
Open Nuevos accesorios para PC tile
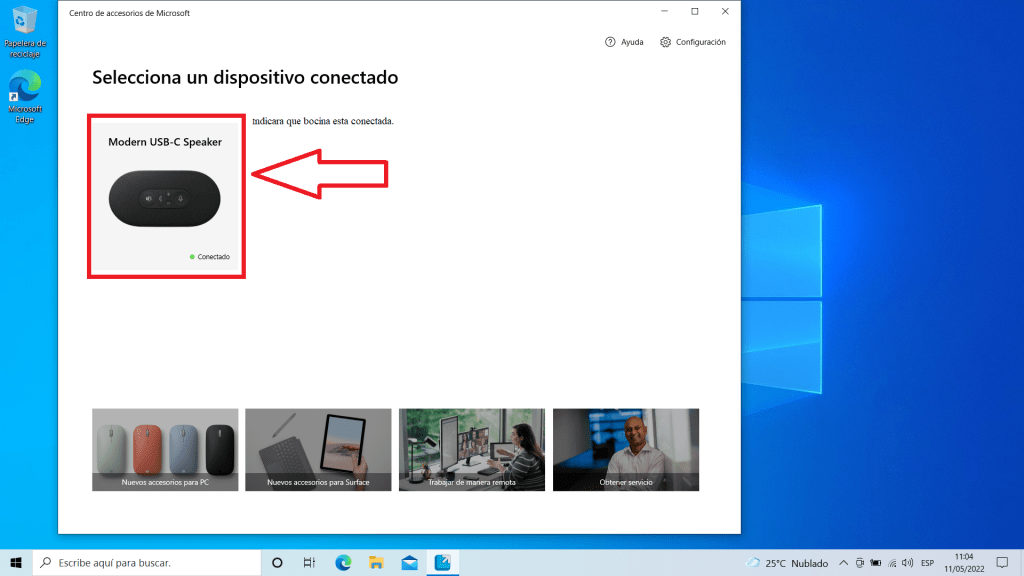point(165,449)
